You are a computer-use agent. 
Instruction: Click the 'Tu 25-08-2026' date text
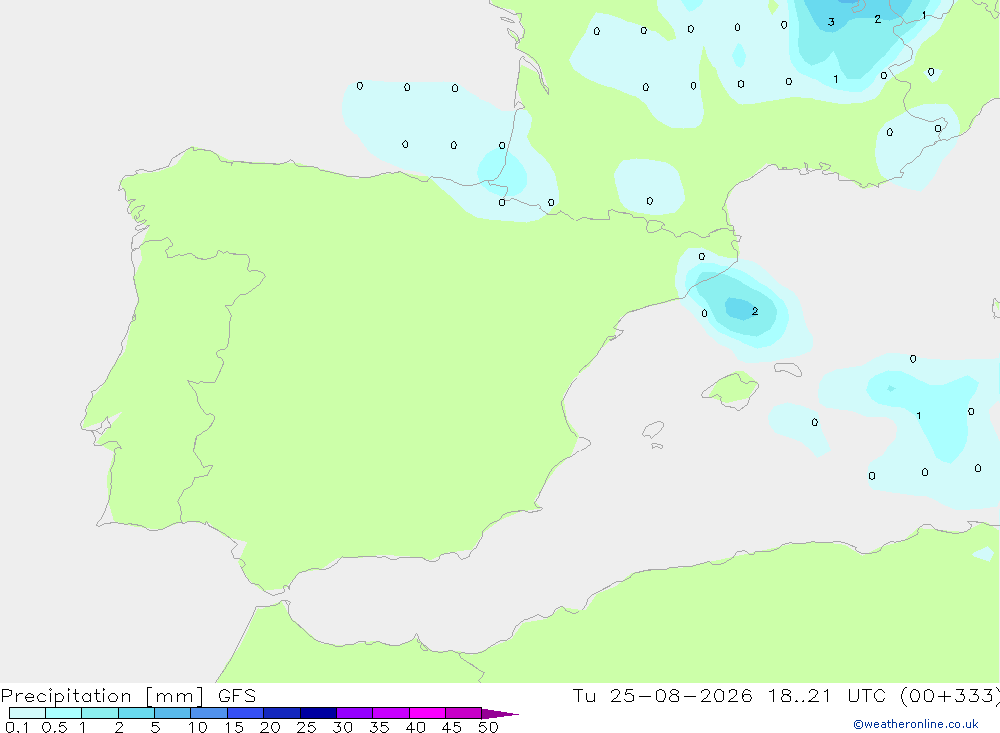[662, 696]
